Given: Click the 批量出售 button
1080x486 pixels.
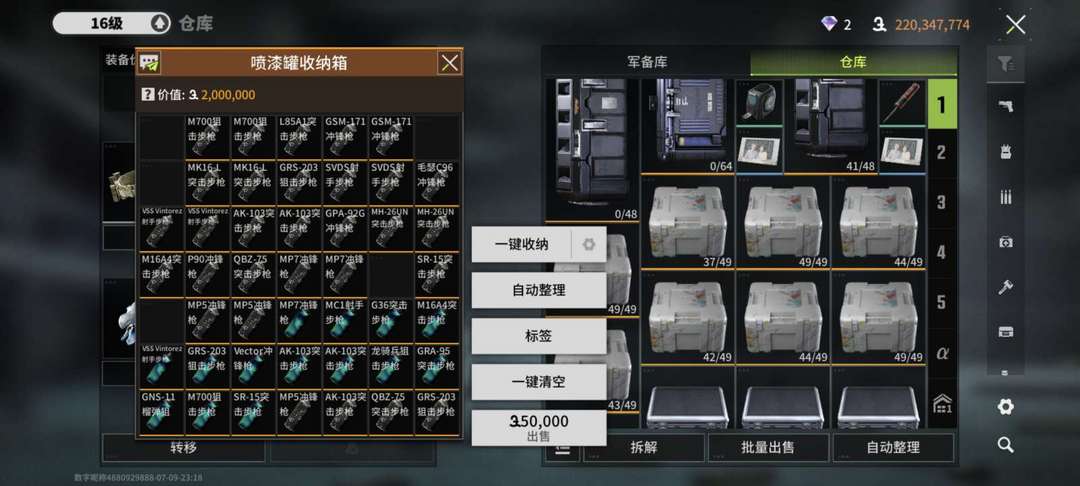Looking at the screenshot, I should [768, 447].
